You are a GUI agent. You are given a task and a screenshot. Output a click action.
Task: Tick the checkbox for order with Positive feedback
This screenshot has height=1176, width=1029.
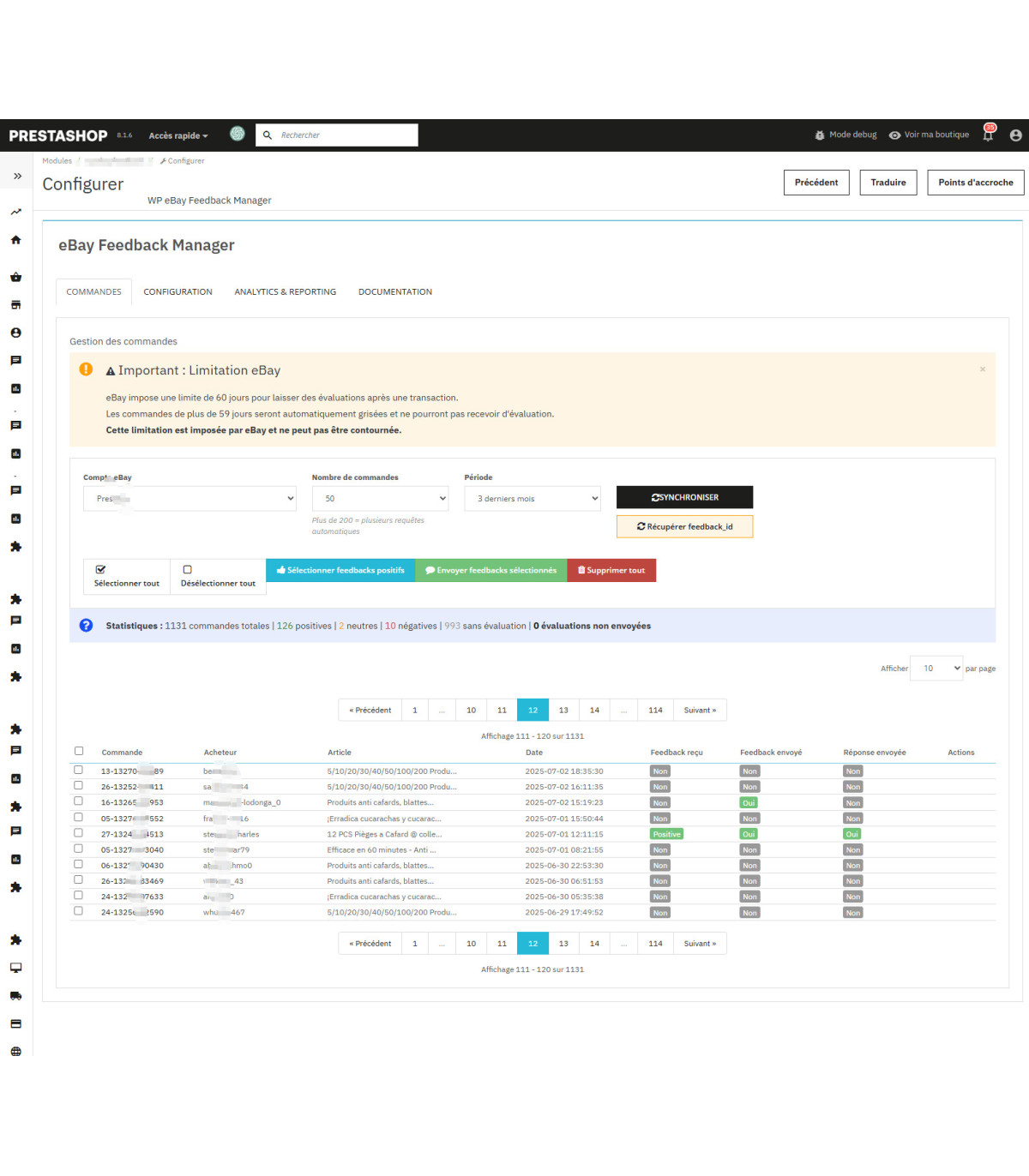pos(79,832)
